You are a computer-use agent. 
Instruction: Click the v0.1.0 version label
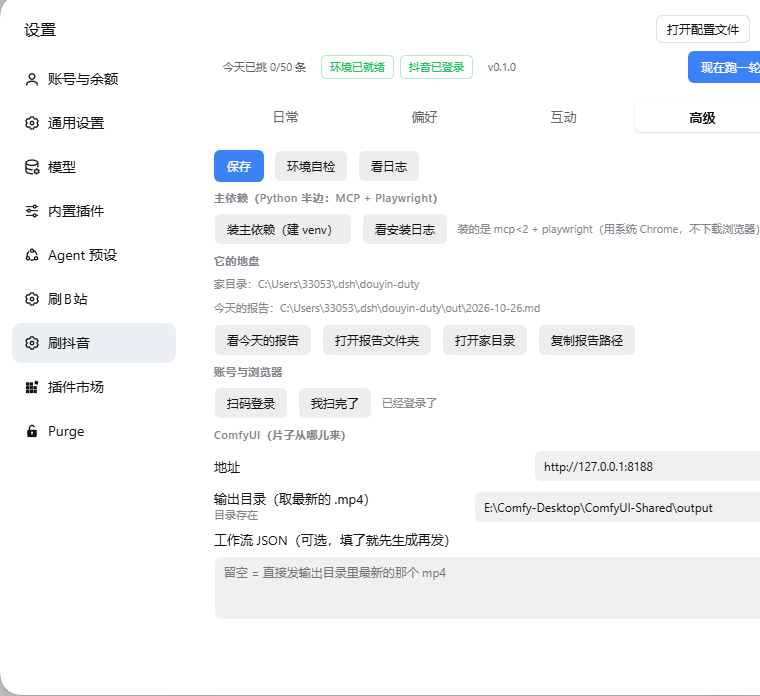pos(502,67)
